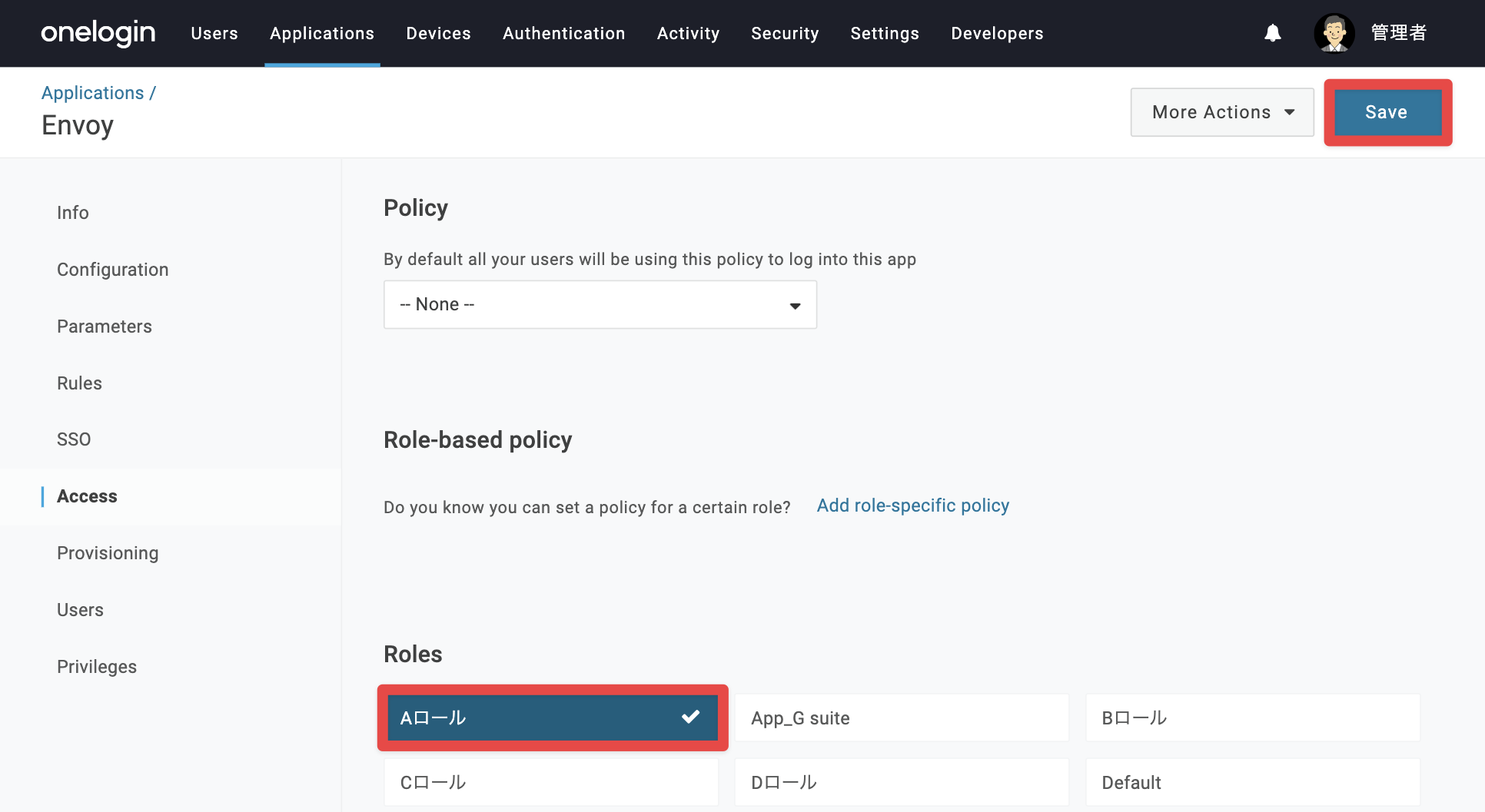Screen dimensions: 1485x812
Task: Expand the More Actions dropdown
Action: [1222, 112]
